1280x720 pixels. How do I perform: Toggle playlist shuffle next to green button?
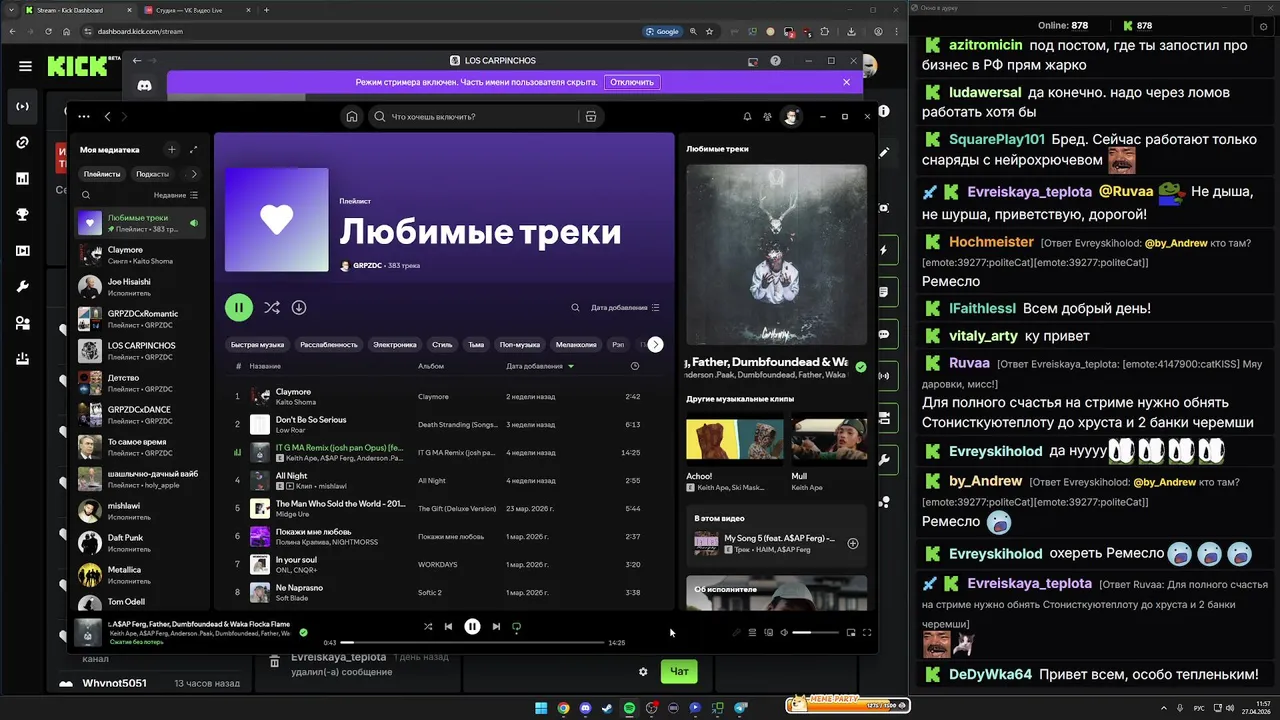point(272,307)
